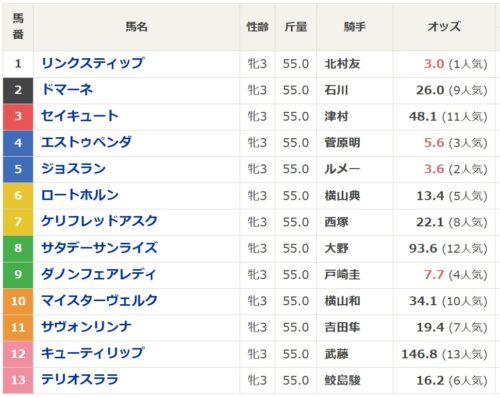
Task: Open horse link リンクスティップ
Action: (x=93, y=63)
